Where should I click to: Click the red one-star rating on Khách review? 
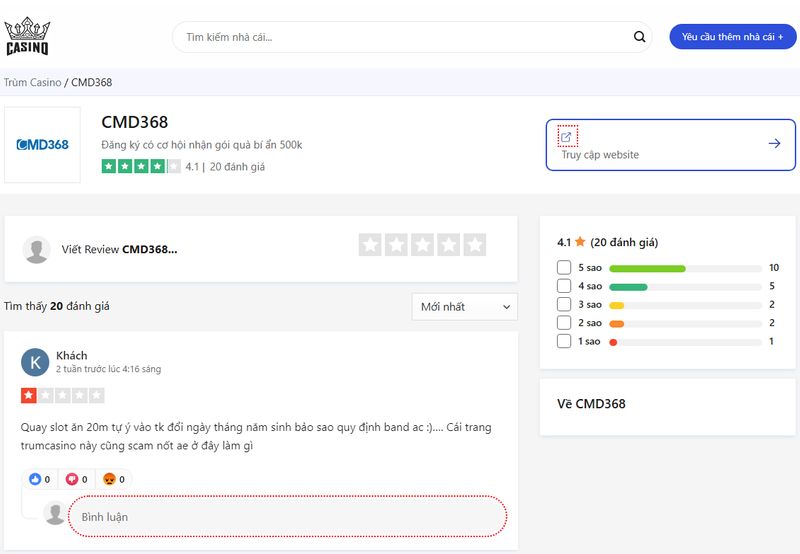click(63, 395)
